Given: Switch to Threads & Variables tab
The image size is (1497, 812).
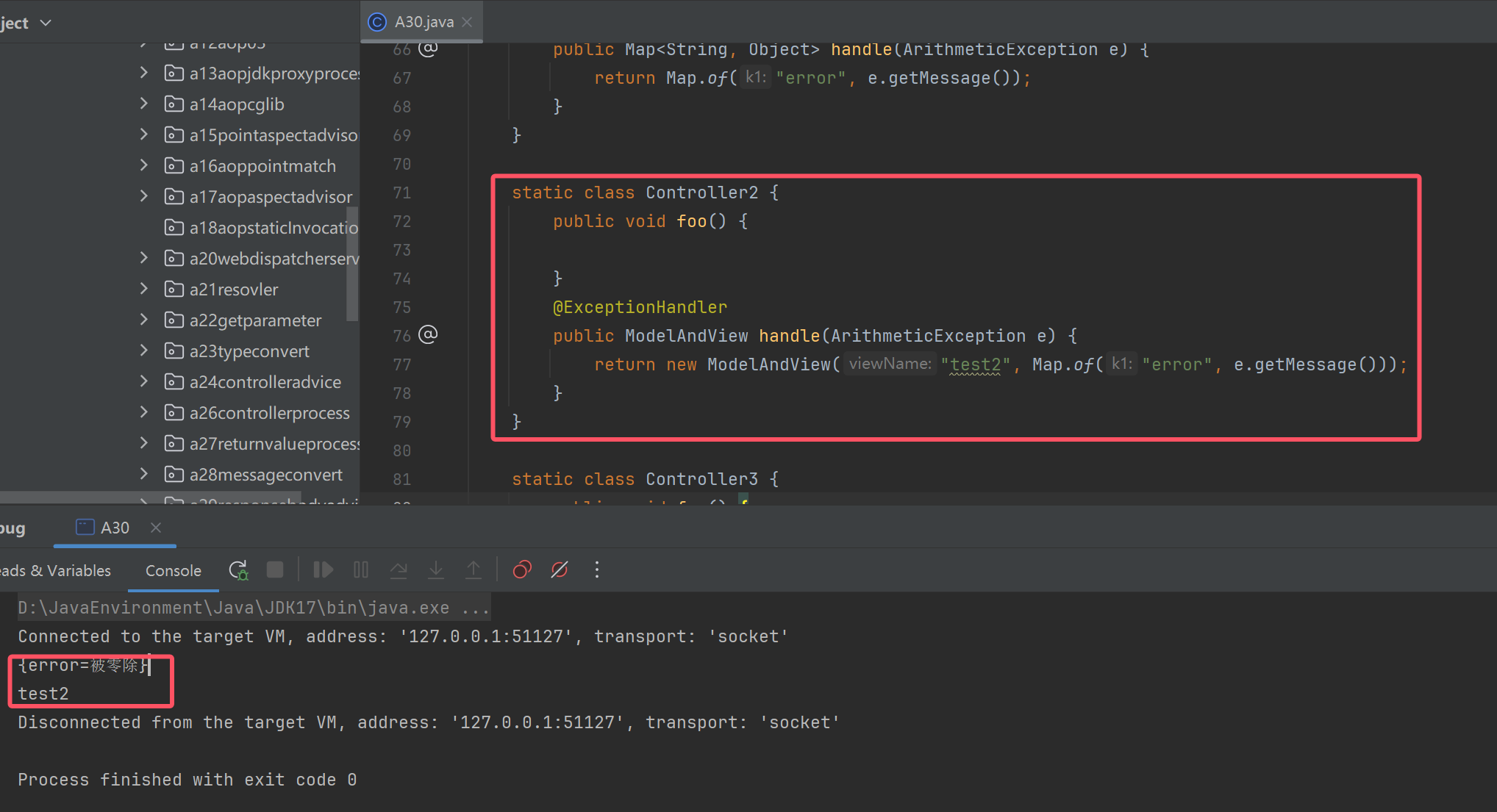Looking at the screenshot, I should (55, 571).
